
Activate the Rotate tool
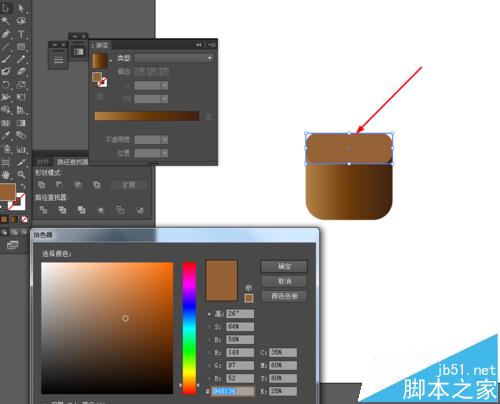pos(6,84)
